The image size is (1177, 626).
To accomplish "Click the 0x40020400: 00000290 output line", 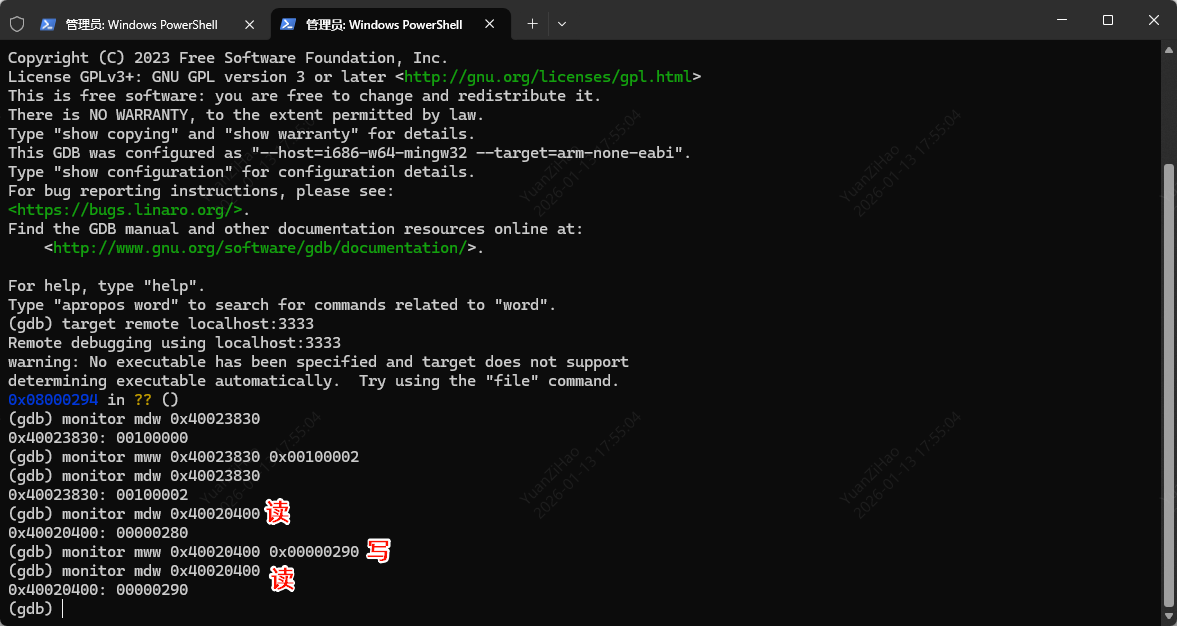I will click(x=98, y=590).
